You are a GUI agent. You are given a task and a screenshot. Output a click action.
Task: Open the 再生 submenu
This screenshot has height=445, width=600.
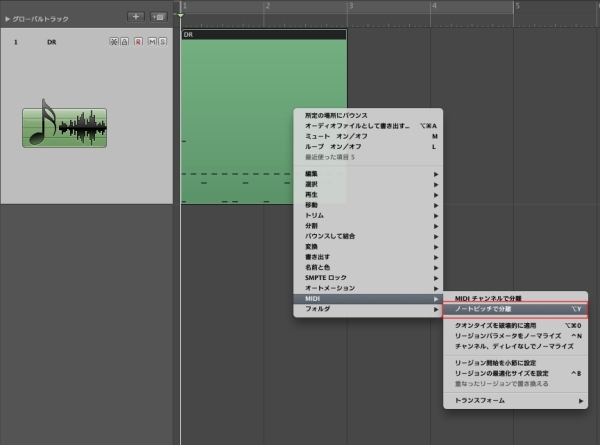click(368, 195)
